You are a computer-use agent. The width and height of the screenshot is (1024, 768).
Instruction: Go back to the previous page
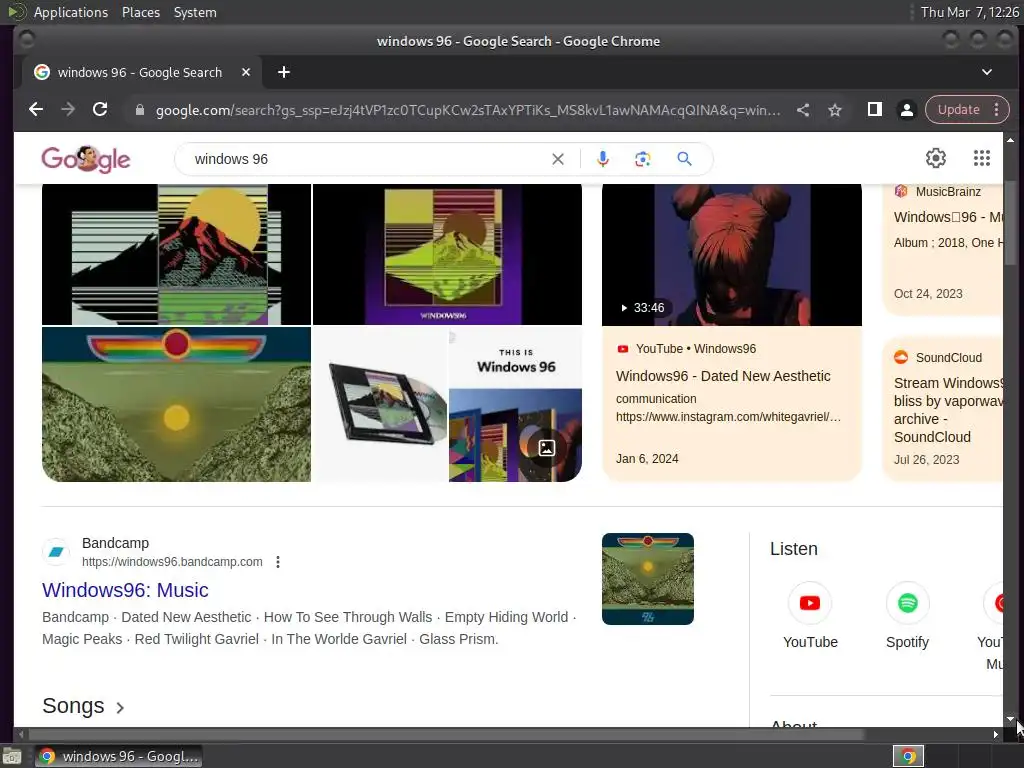coord(36,110)
